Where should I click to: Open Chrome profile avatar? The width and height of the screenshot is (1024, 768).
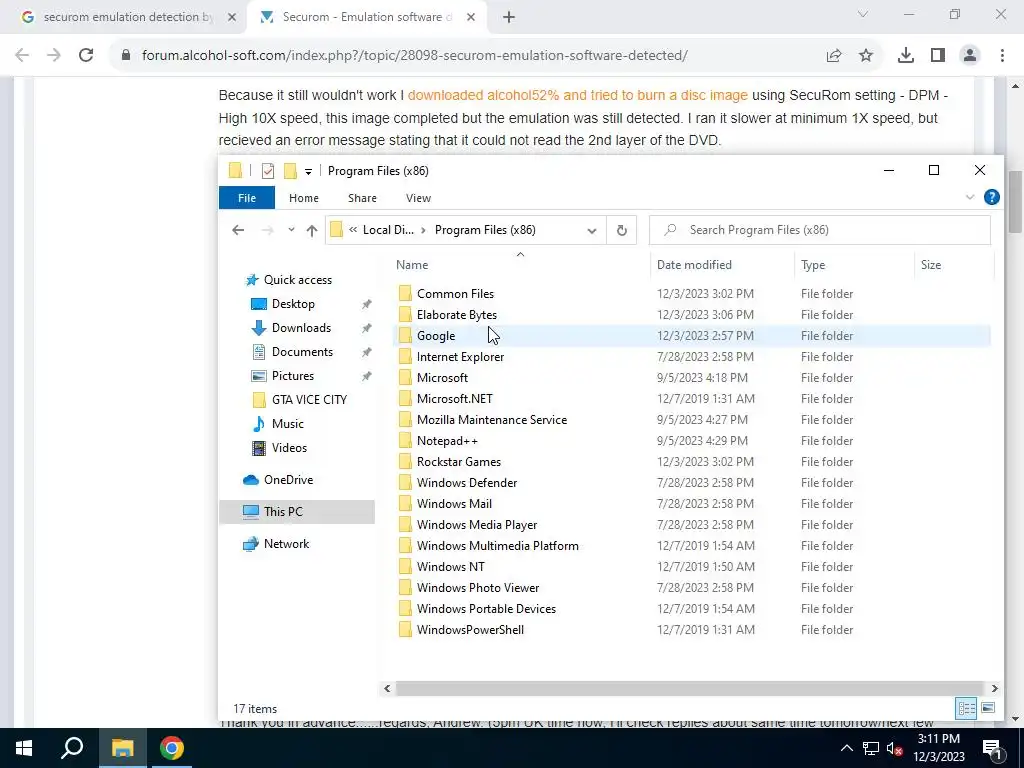coord(970,56)
